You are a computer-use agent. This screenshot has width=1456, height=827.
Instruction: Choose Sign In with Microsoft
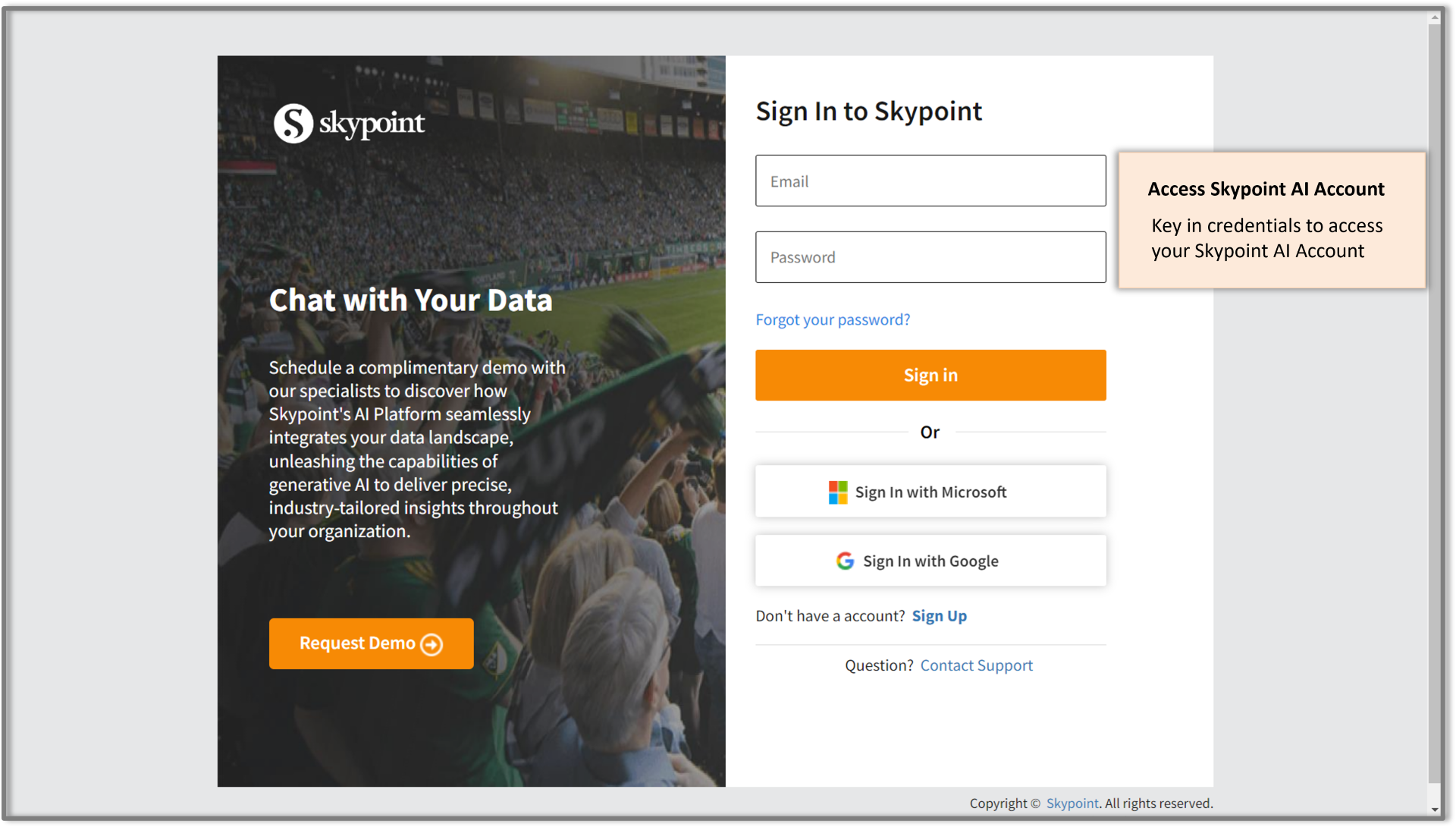[x=930, y=492]
